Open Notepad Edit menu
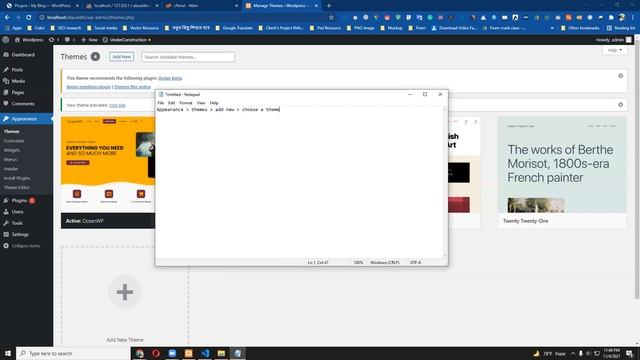This screenshot has height=360, width=640. point(171,103)
